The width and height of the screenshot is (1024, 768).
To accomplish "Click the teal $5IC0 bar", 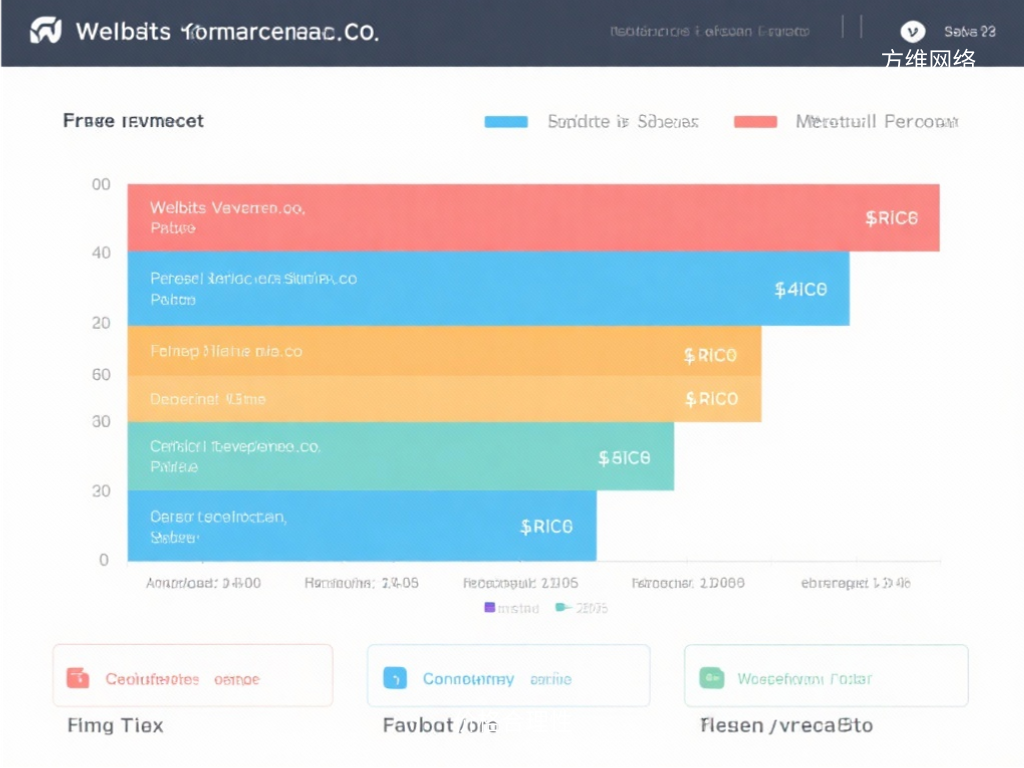I will pyautogui.click(x=400, y=456).
